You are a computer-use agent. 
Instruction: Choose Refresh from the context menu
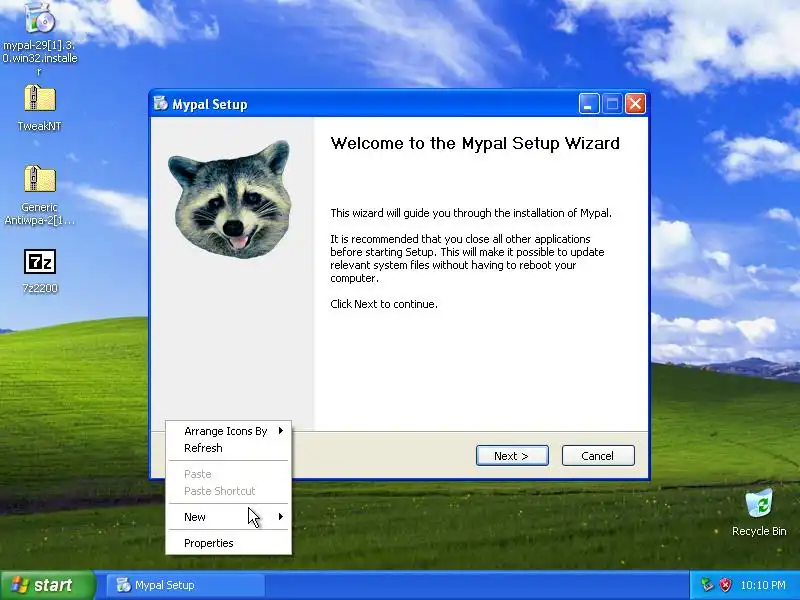[x=229, y=448]
